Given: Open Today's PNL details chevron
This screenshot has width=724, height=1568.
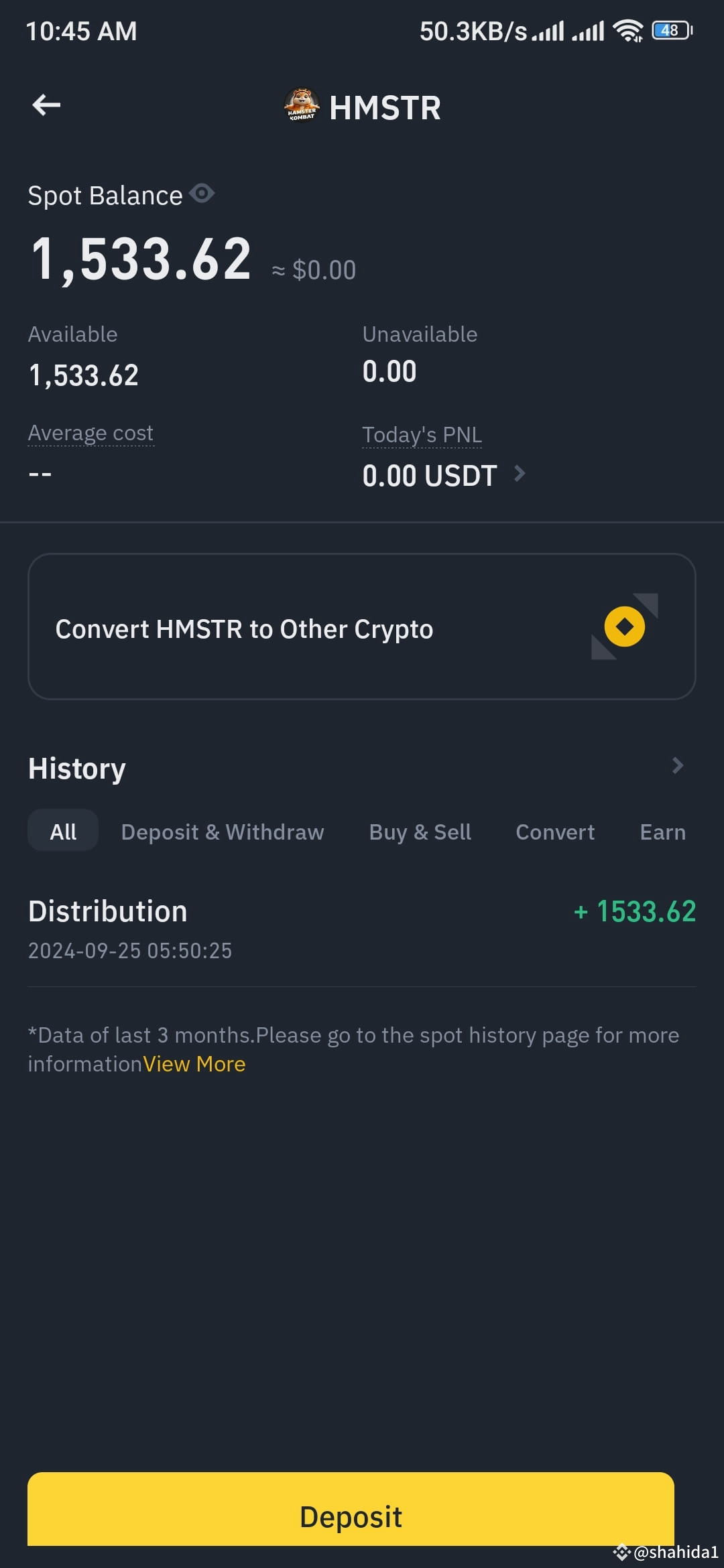Looking at the screenshot, I should (519, 474).
